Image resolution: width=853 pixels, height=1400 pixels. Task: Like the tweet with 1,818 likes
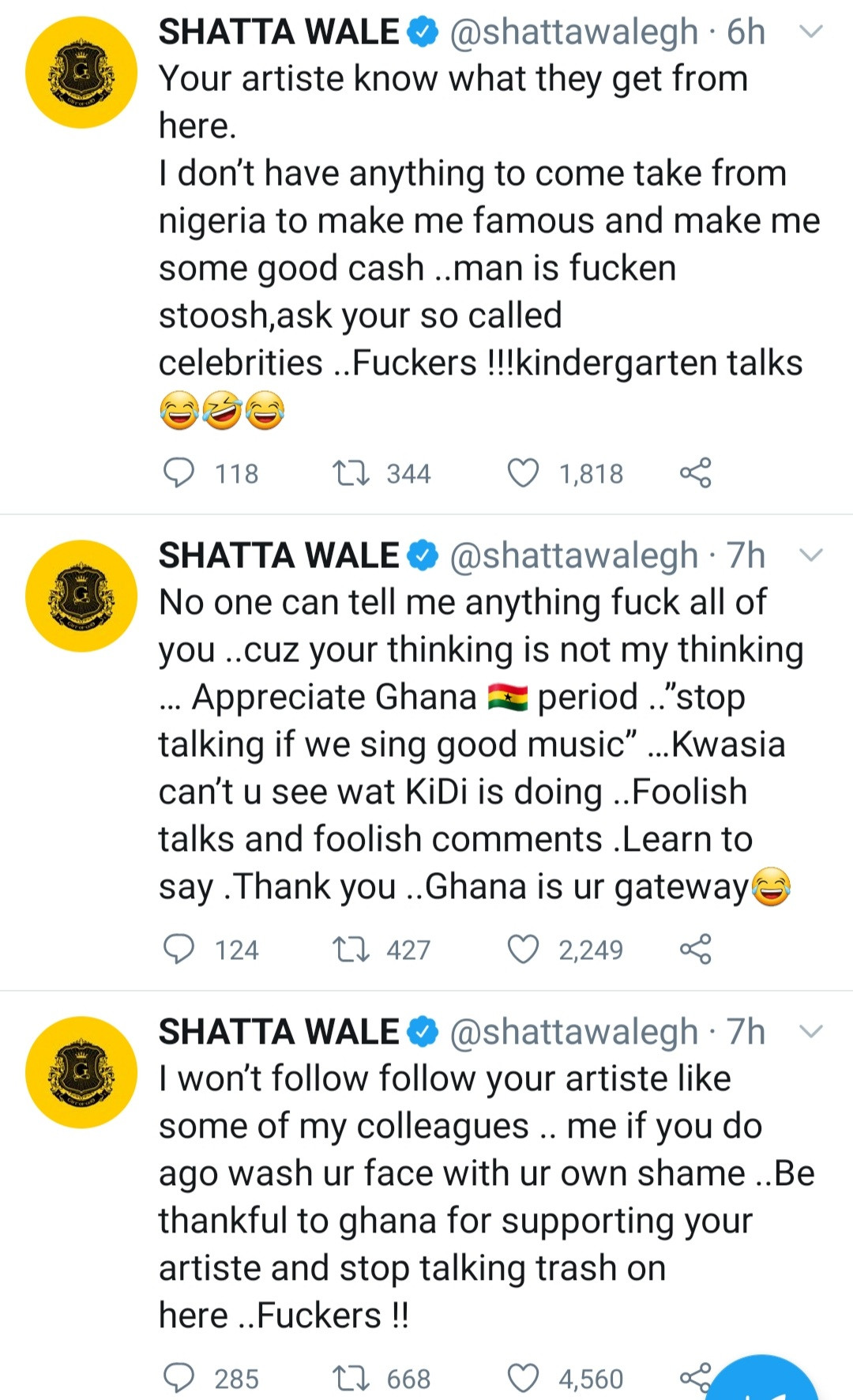[x=523, y=472]
